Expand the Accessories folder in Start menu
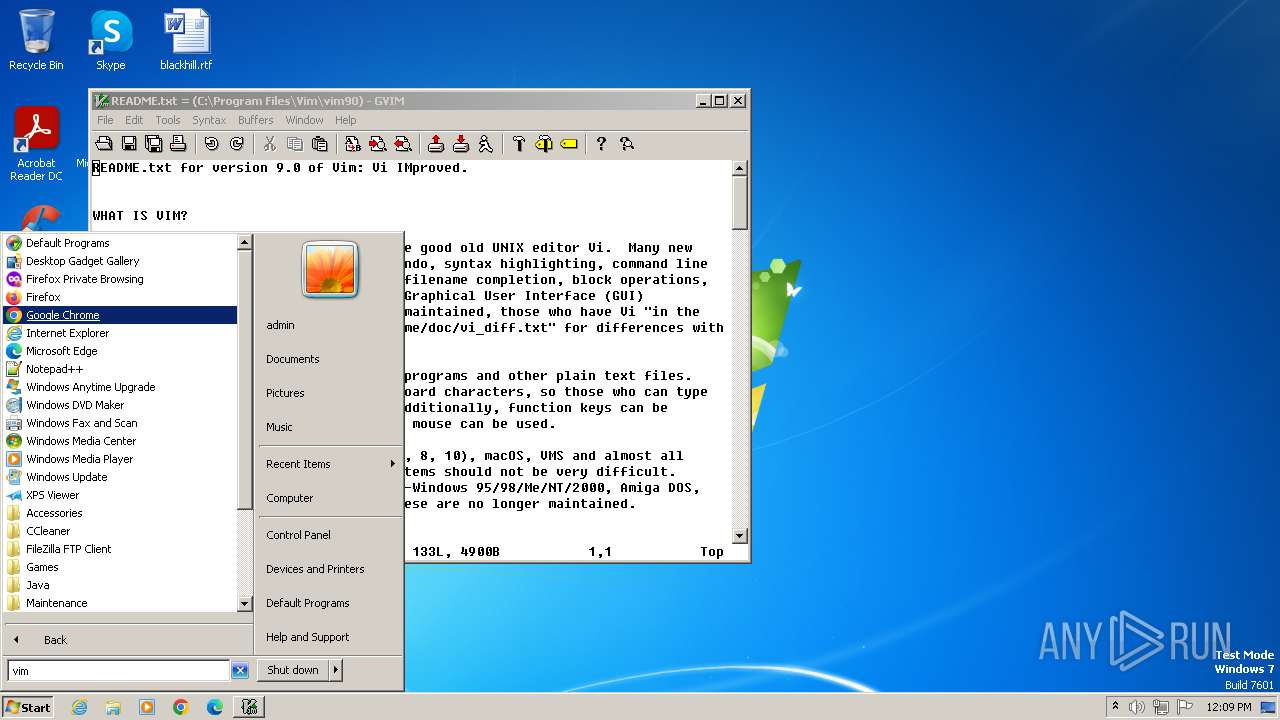The width and height of the screenshot is (1280, 720). tap(120, 513)
